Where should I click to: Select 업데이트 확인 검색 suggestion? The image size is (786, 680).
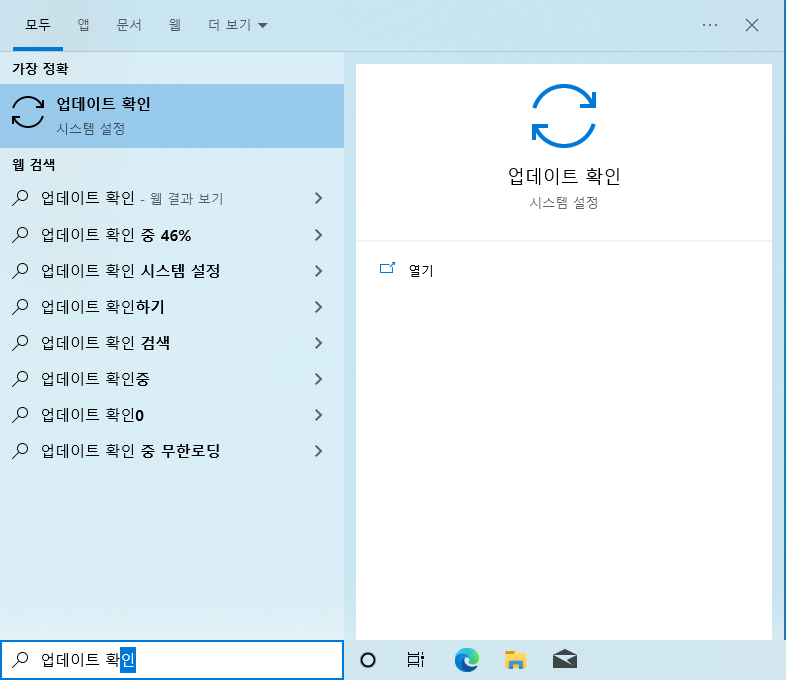coord(172,343)
